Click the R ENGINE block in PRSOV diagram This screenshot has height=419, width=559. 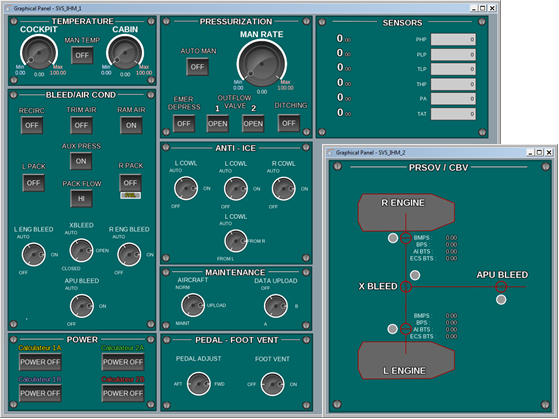406,213
